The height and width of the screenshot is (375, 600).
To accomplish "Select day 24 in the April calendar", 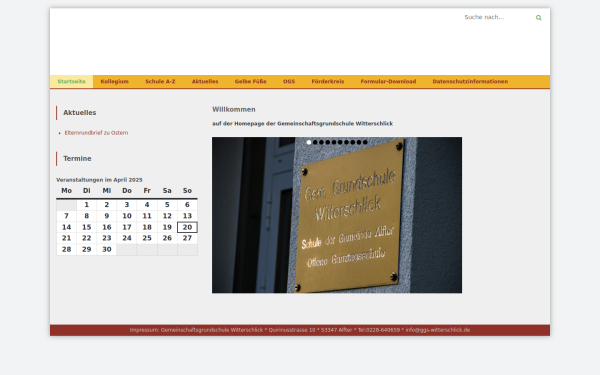I will coord(127,238).
